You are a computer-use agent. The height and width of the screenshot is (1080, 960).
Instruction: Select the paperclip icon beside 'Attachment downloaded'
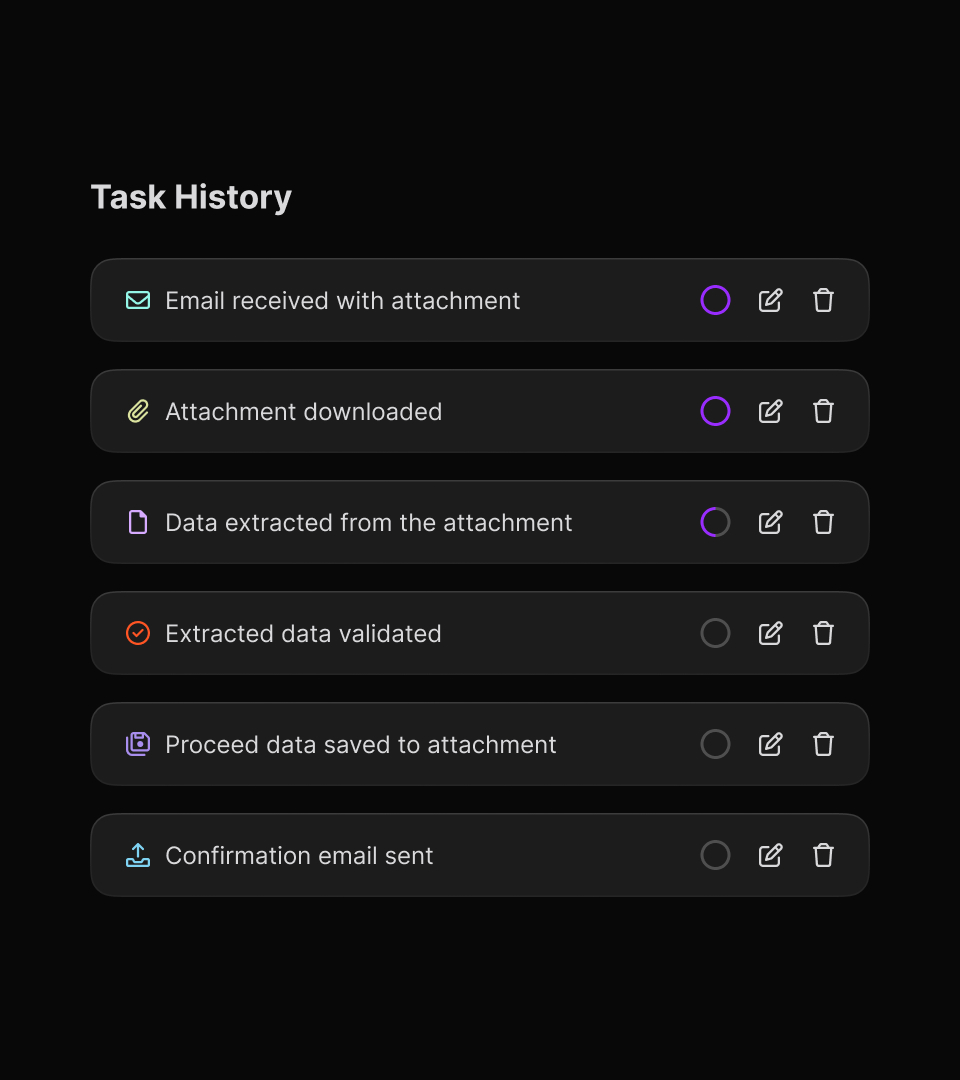(137, 411)
